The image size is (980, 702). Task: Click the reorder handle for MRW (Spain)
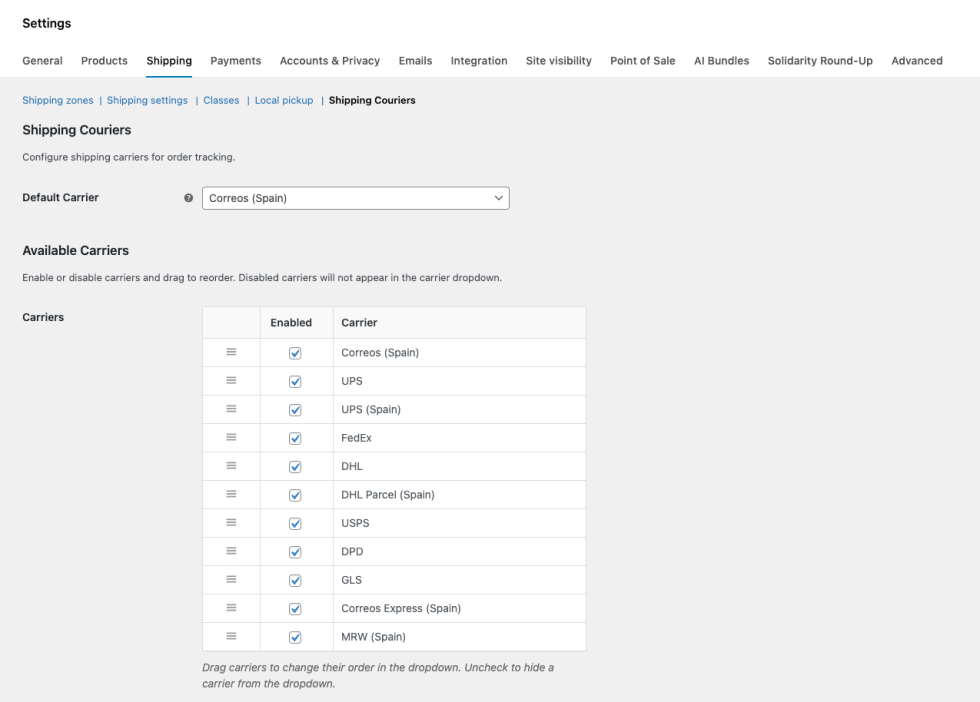[231, 636]
